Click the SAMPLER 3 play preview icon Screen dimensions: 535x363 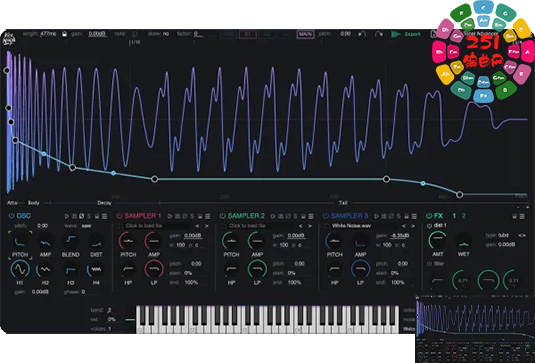[x=376, y=216]
